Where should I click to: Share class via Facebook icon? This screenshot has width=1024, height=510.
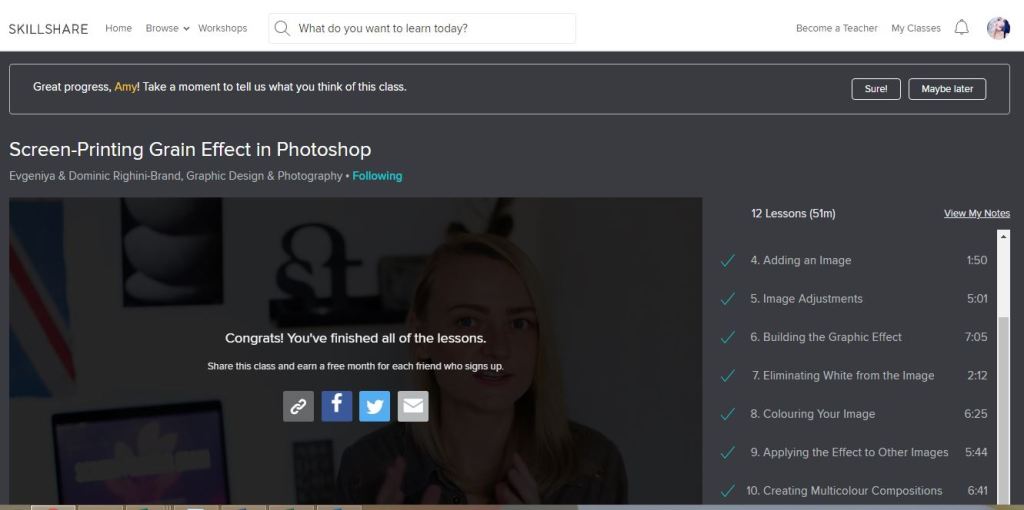coord(336,406)
